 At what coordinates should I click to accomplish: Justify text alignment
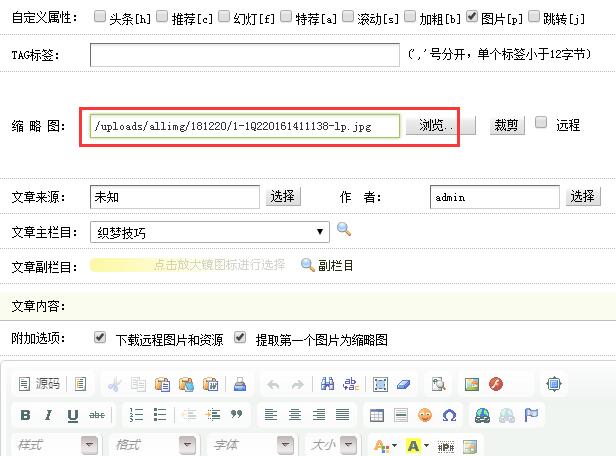tap(343, 415)
